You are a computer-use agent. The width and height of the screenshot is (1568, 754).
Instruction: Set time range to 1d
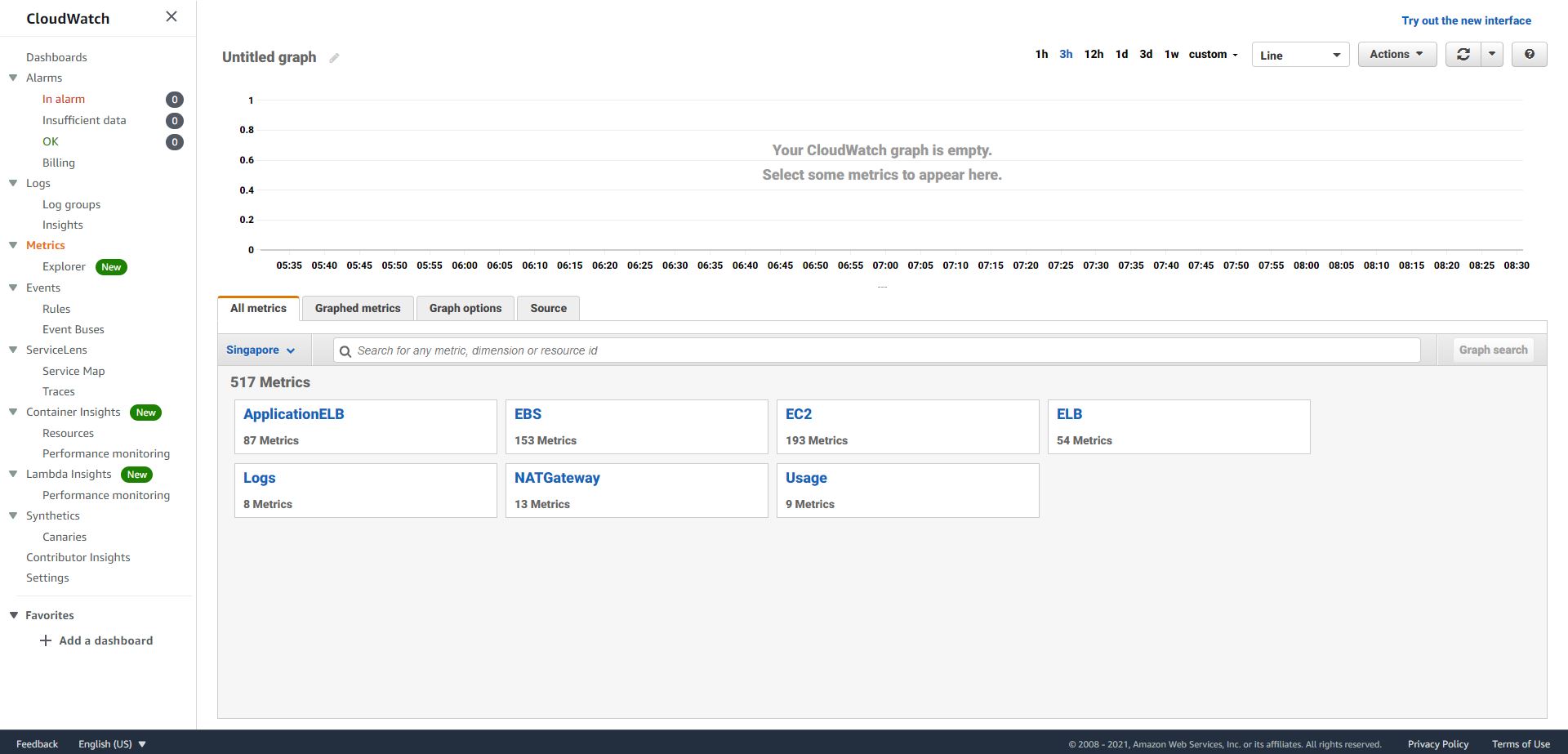coord(1121,55)
